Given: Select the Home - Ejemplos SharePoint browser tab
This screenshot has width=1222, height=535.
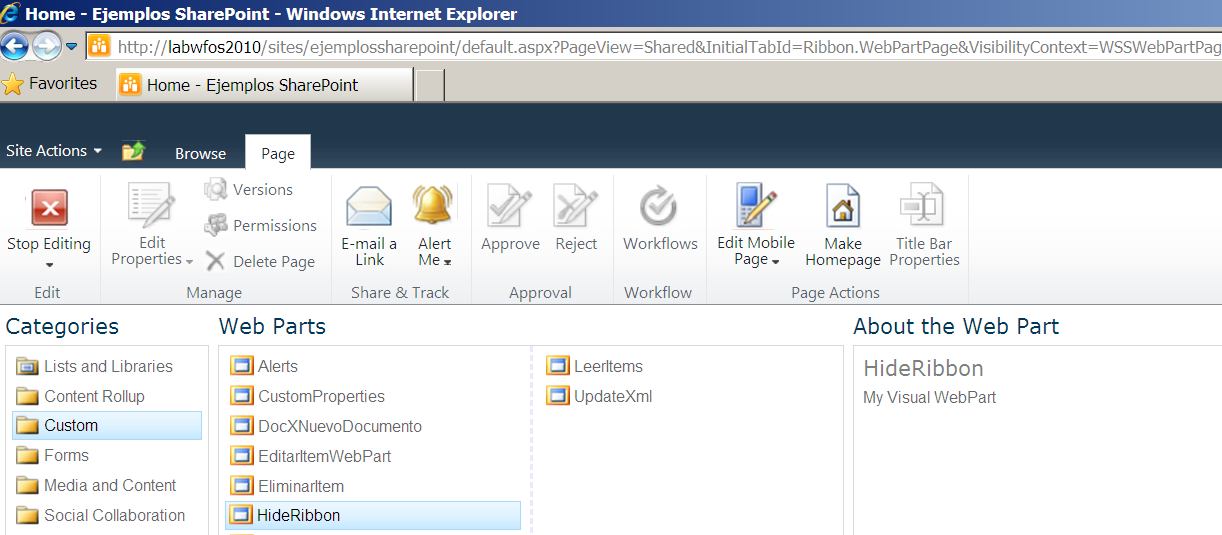Looking at the screenshot, I should coord(265,85).
